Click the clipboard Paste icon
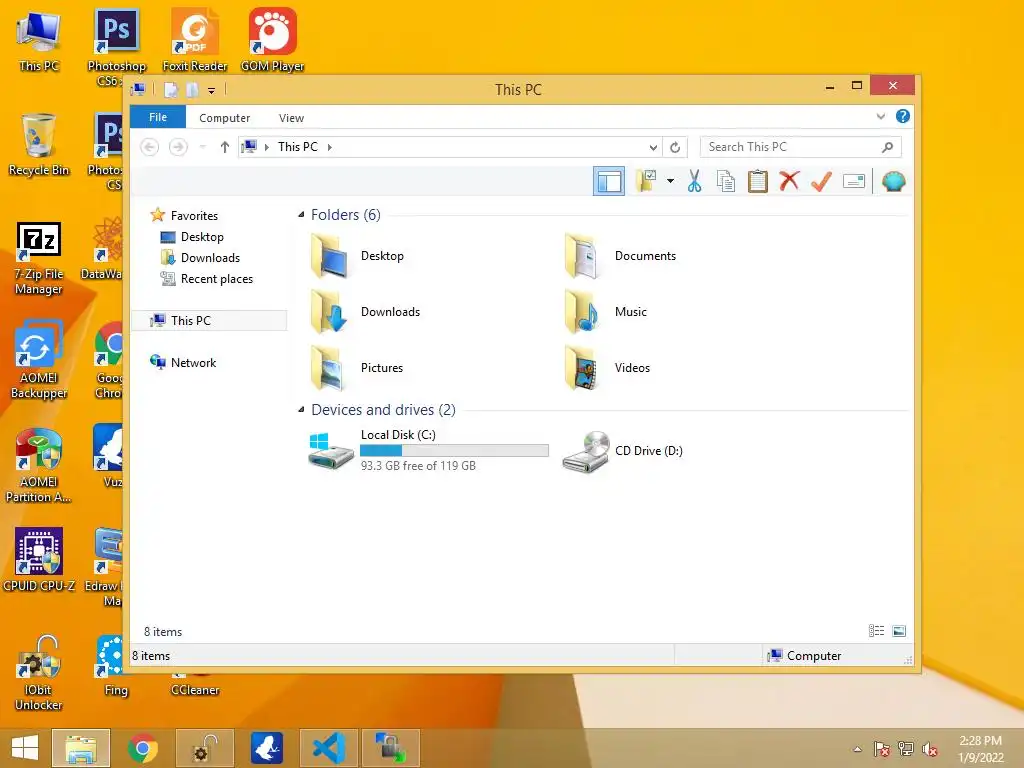Screen dimensions: 1024x768 tap(758, 181)
